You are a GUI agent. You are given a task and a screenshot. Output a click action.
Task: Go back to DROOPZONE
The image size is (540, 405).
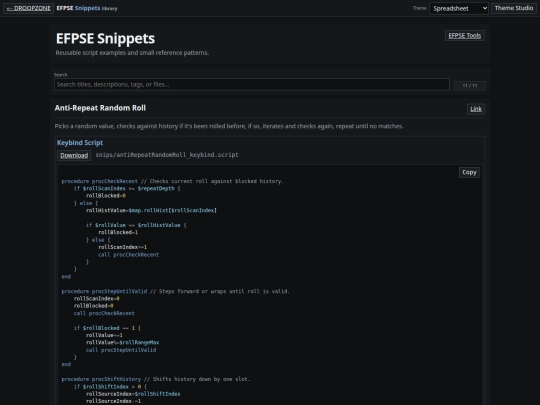pyautogui.click(x=29, y=8)
